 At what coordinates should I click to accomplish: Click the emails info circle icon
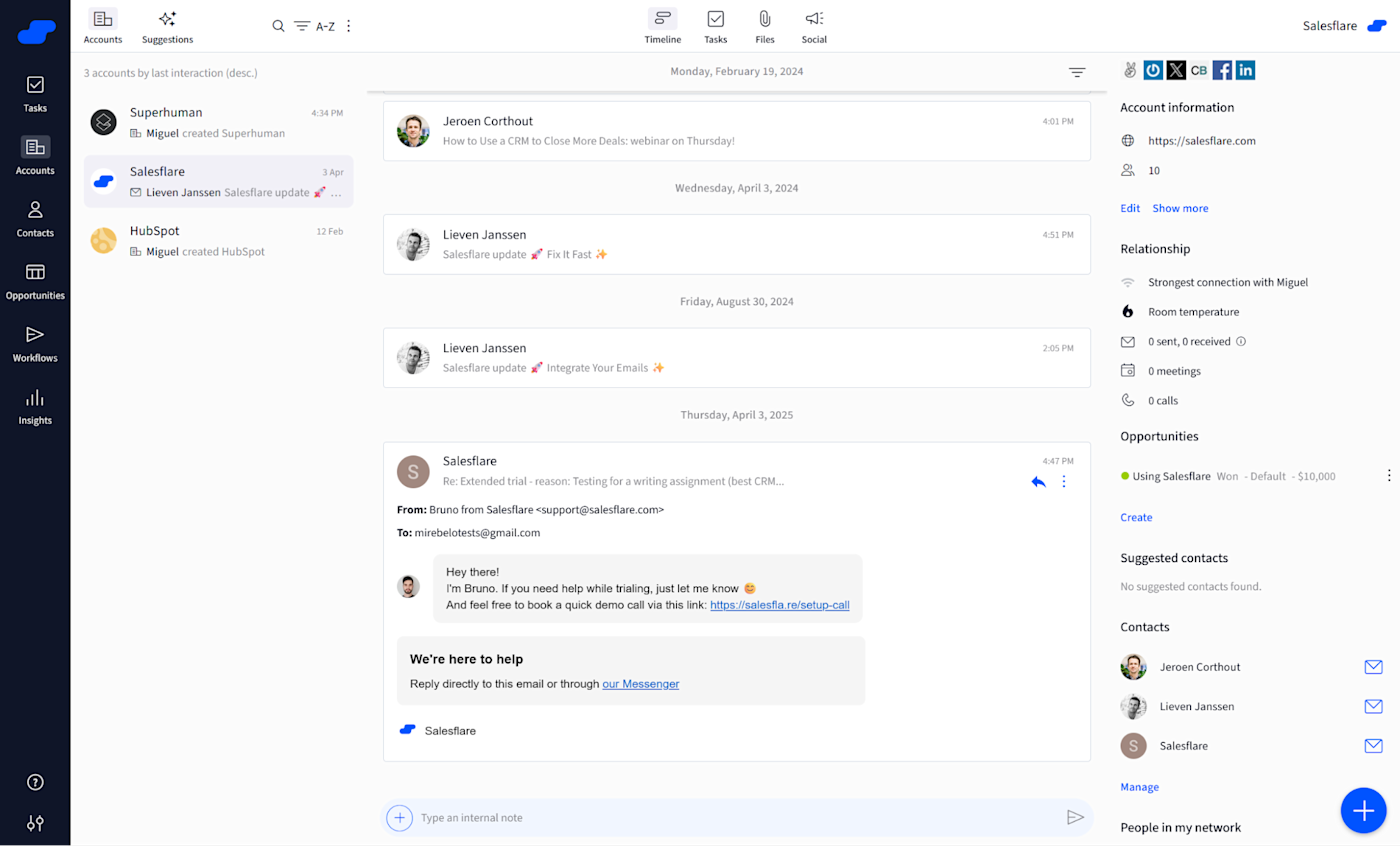pos(1241,341)
